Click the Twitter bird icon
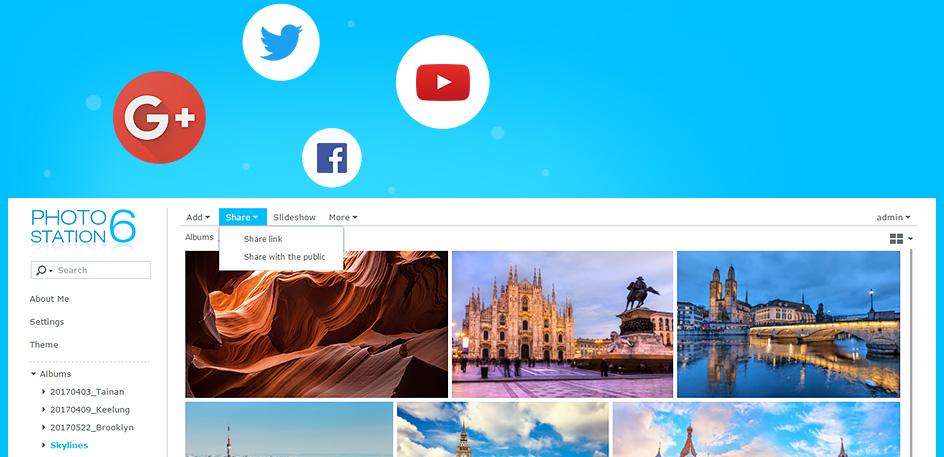 [281, 43]
